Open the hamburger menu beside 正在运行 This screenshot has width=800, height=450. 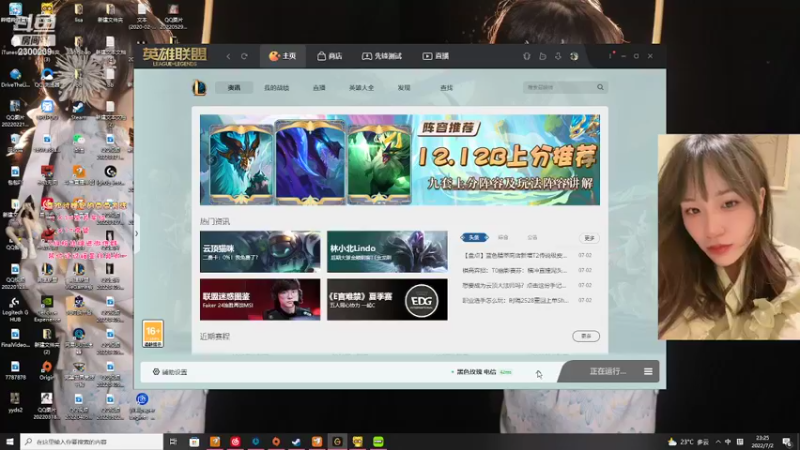click(x=648, y=371)
